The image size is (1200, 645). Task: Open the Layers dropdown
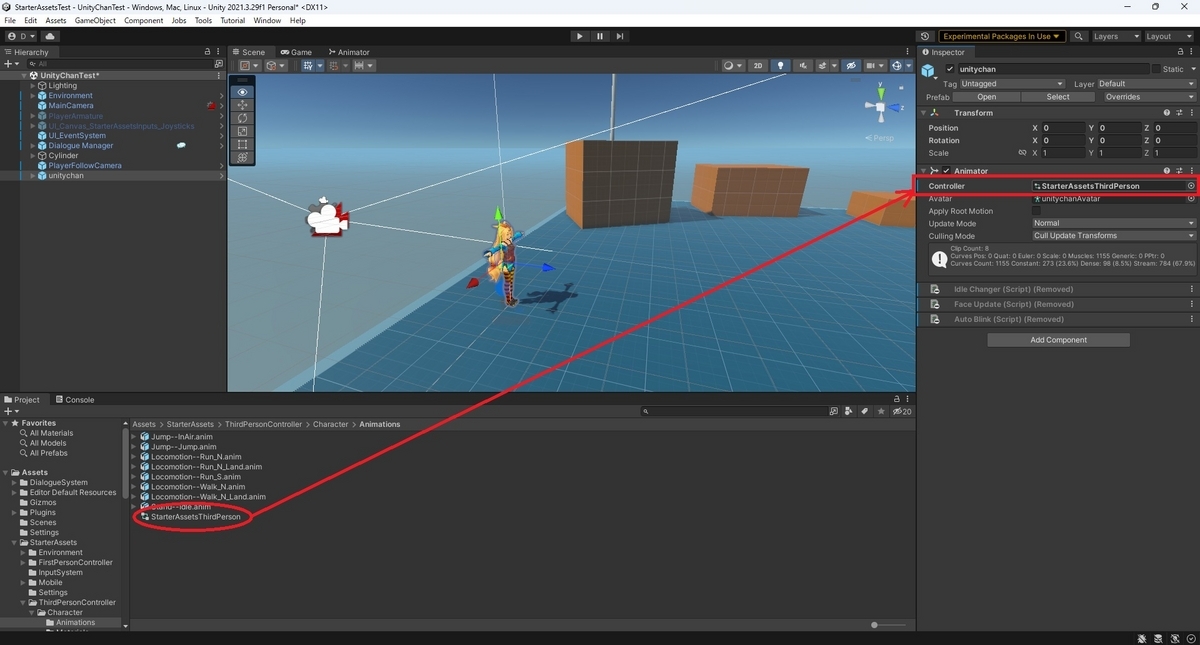click(1115, 36)
